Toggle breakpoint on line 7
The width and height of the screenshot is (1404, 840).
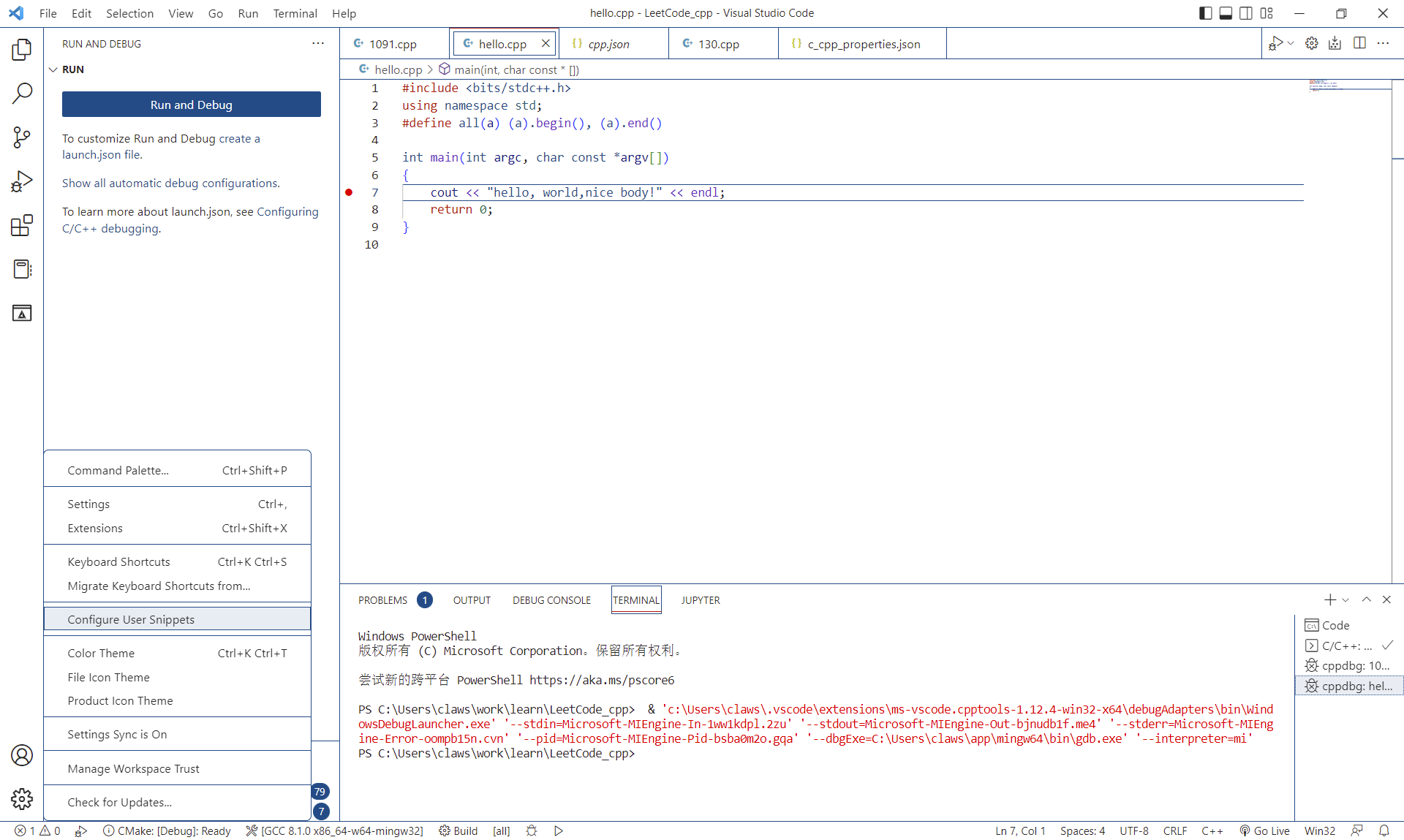coord(349,192)
